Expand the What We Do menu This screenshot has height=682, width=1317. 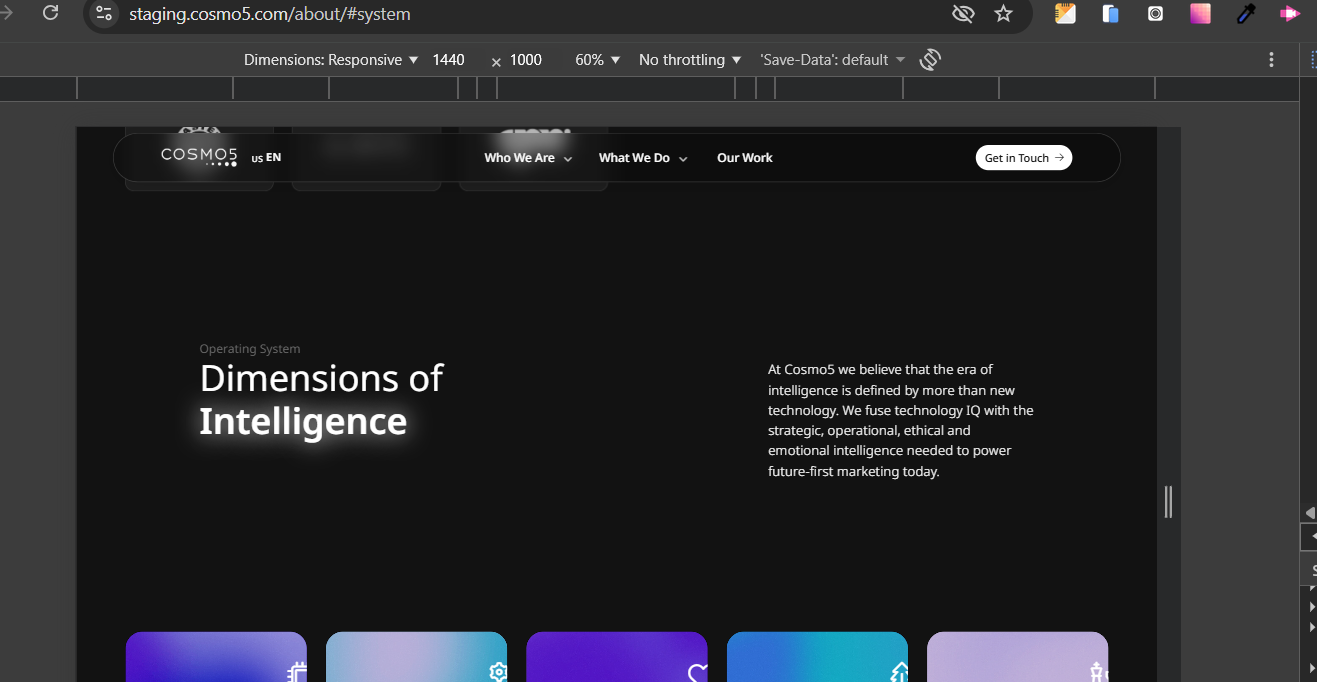[643, 158]
